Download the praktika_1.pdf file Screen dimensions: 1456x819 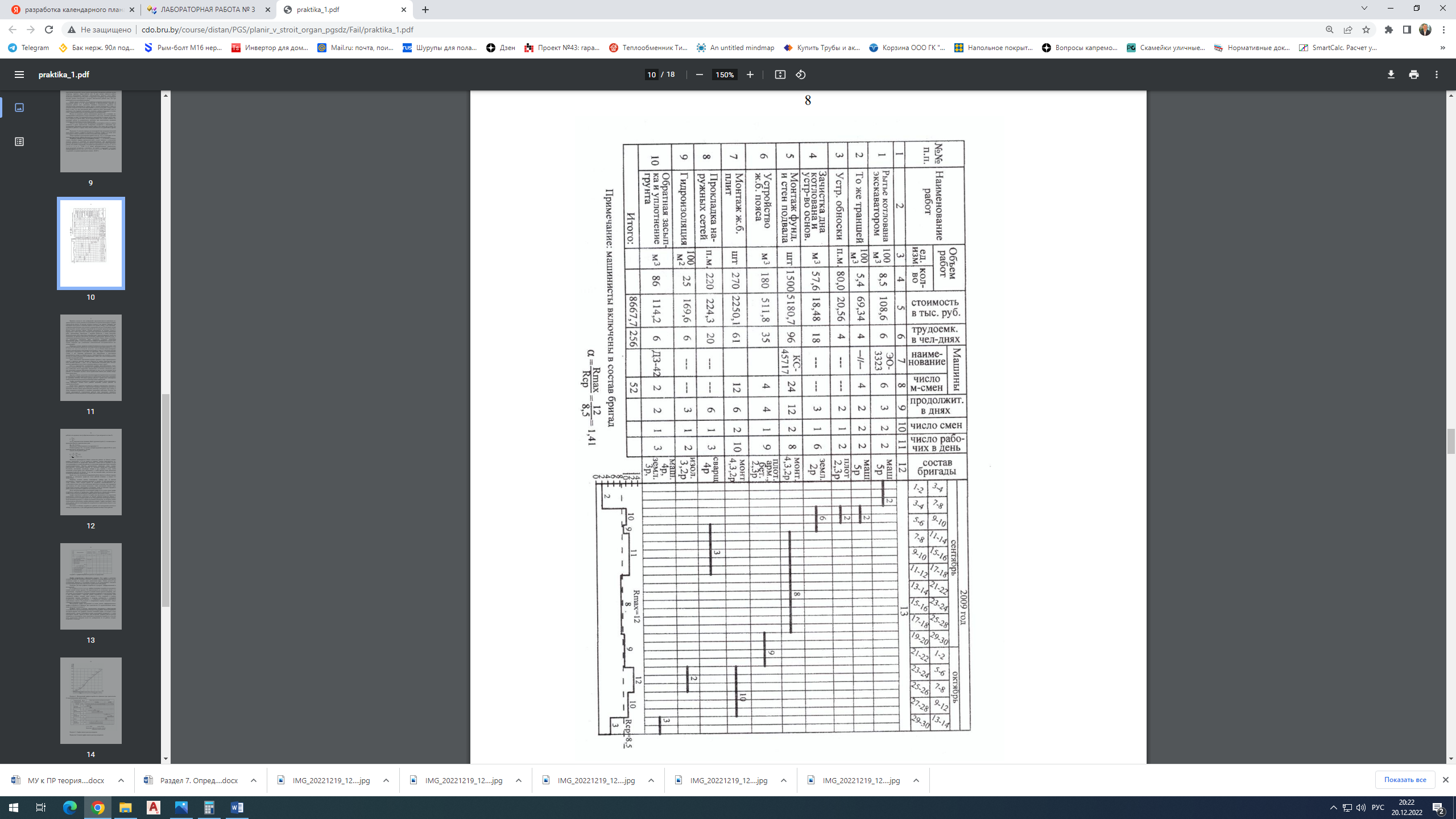pos(1391,75)
